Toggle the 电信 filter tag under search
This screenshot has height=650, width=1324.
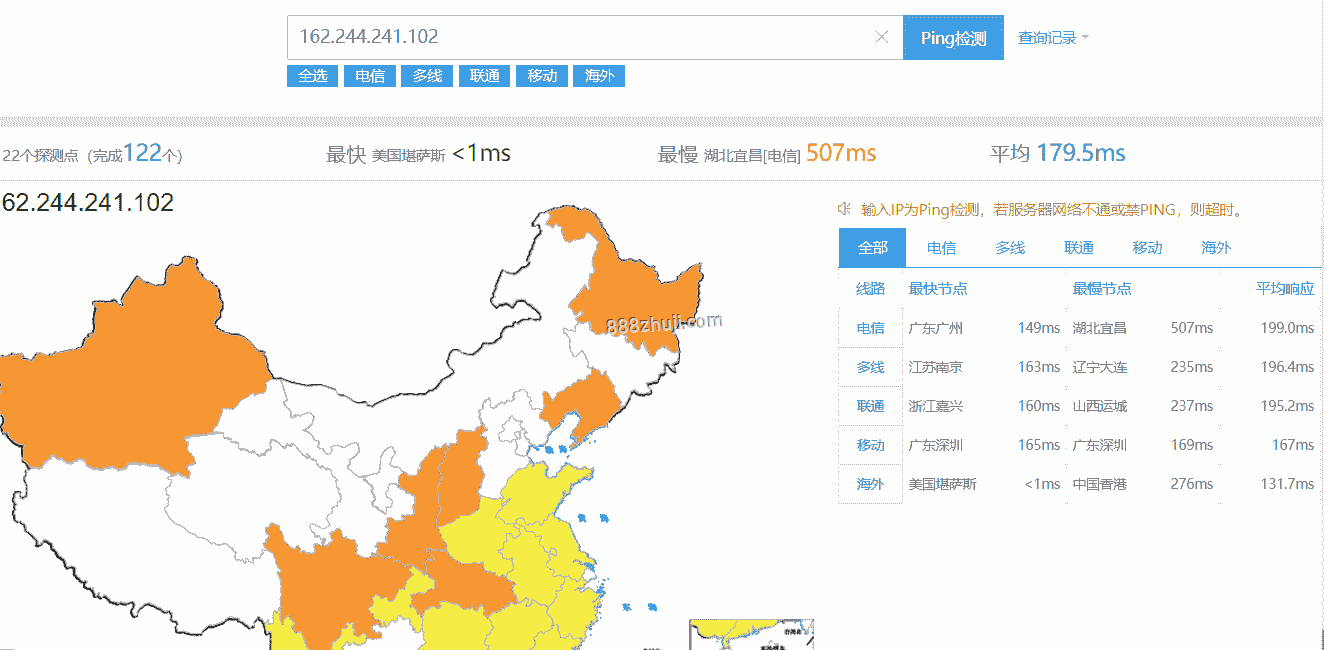pyautogui.click(x=369, y=76)
